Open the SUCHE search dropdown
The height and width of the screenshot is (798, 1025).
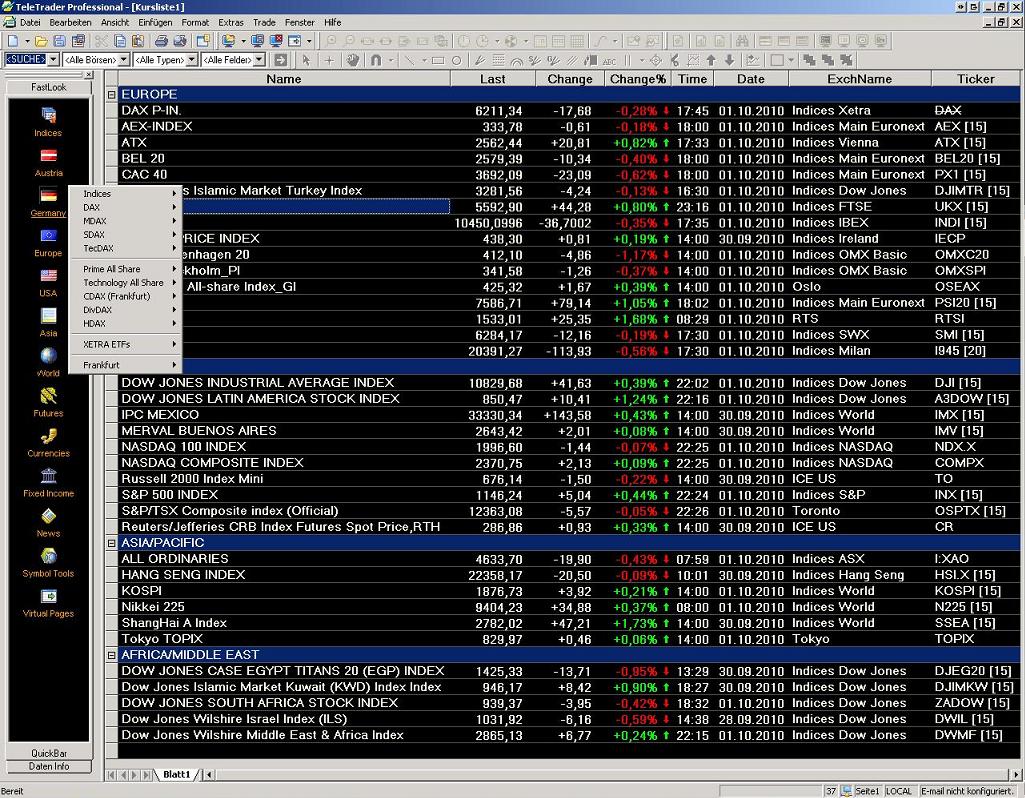pos(53,59)
